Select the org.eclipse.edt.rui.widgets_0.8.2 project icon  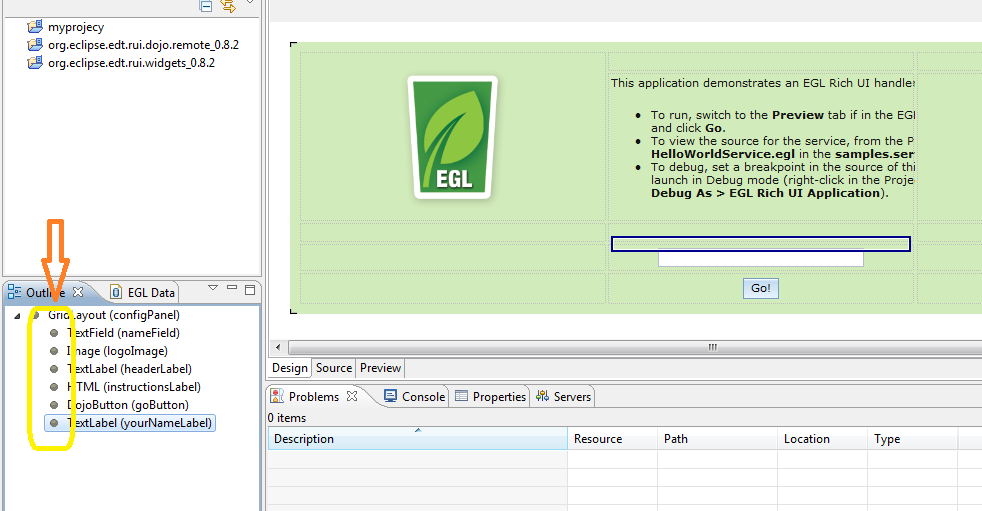pyautogui.click(x=35, y=63)
